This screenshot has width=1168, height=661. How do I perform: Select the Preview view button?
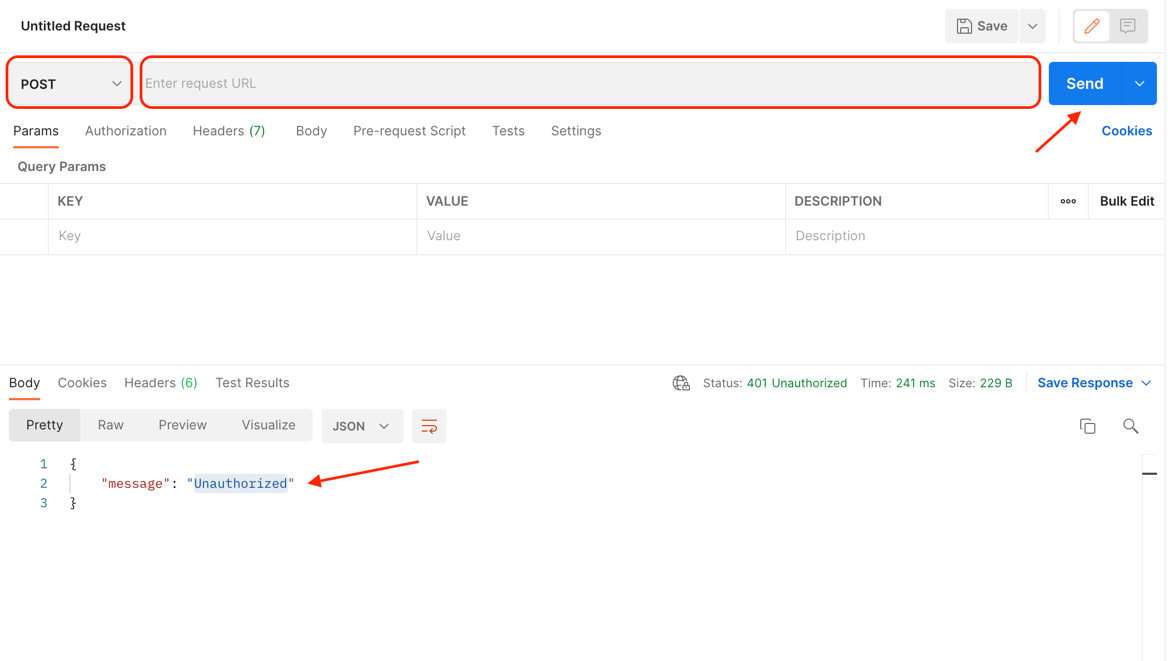click(182, 426)
